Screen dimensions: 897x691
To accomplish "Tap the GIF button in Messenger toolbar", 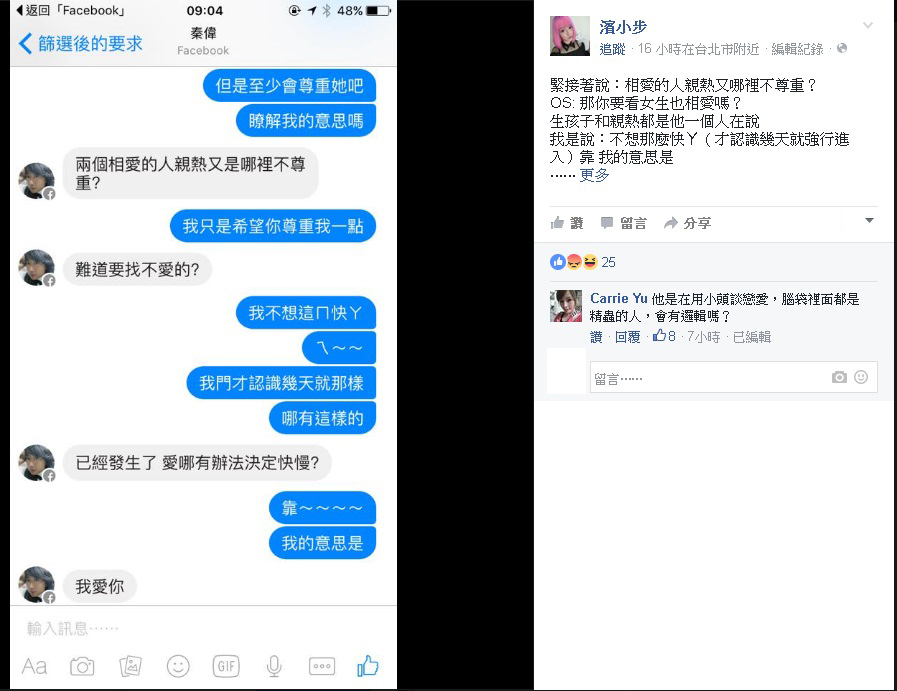I will click(226, 666).
